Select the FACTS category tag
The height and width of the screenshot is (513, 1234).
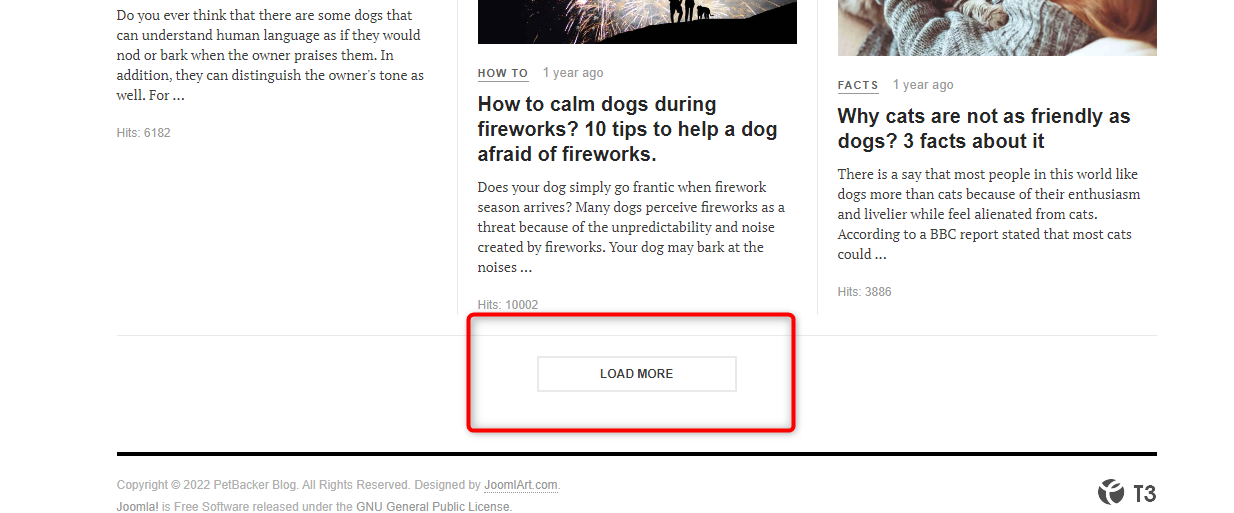pos(858,86)
